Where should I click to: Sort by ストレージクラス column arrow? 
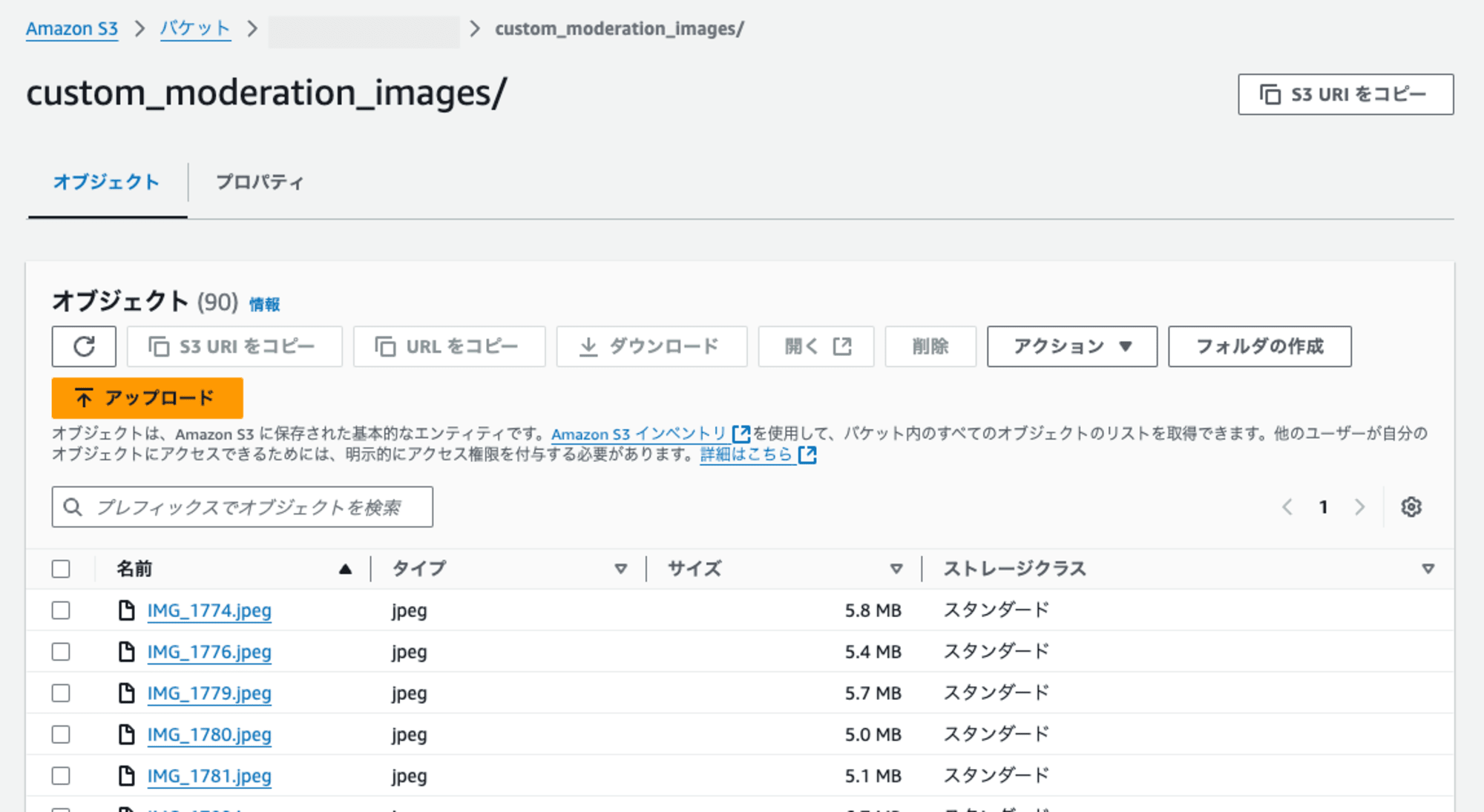coord(1428,570)
